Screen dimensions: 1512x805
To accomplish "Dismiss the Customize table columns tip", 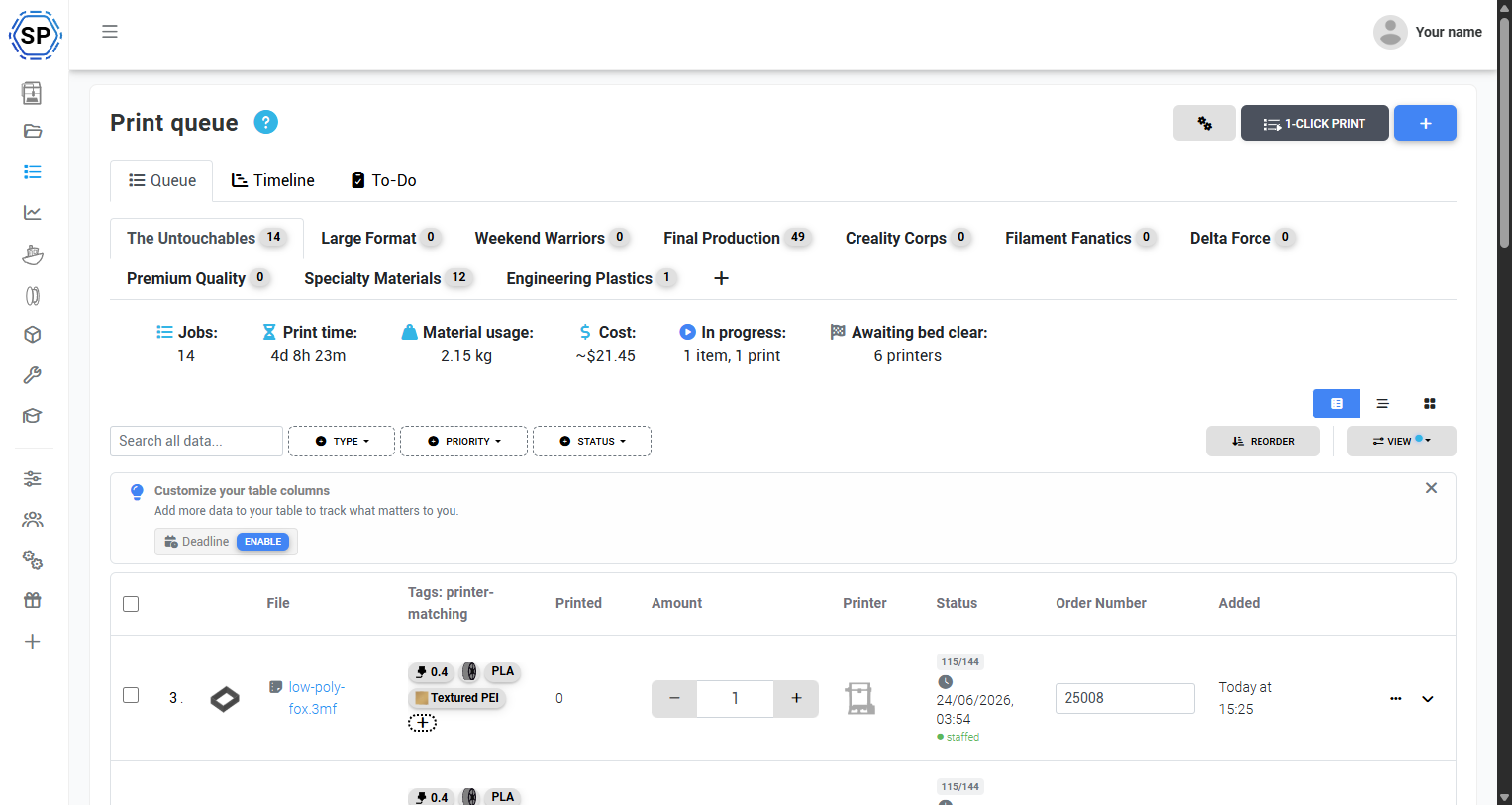I will point(1431,488).
